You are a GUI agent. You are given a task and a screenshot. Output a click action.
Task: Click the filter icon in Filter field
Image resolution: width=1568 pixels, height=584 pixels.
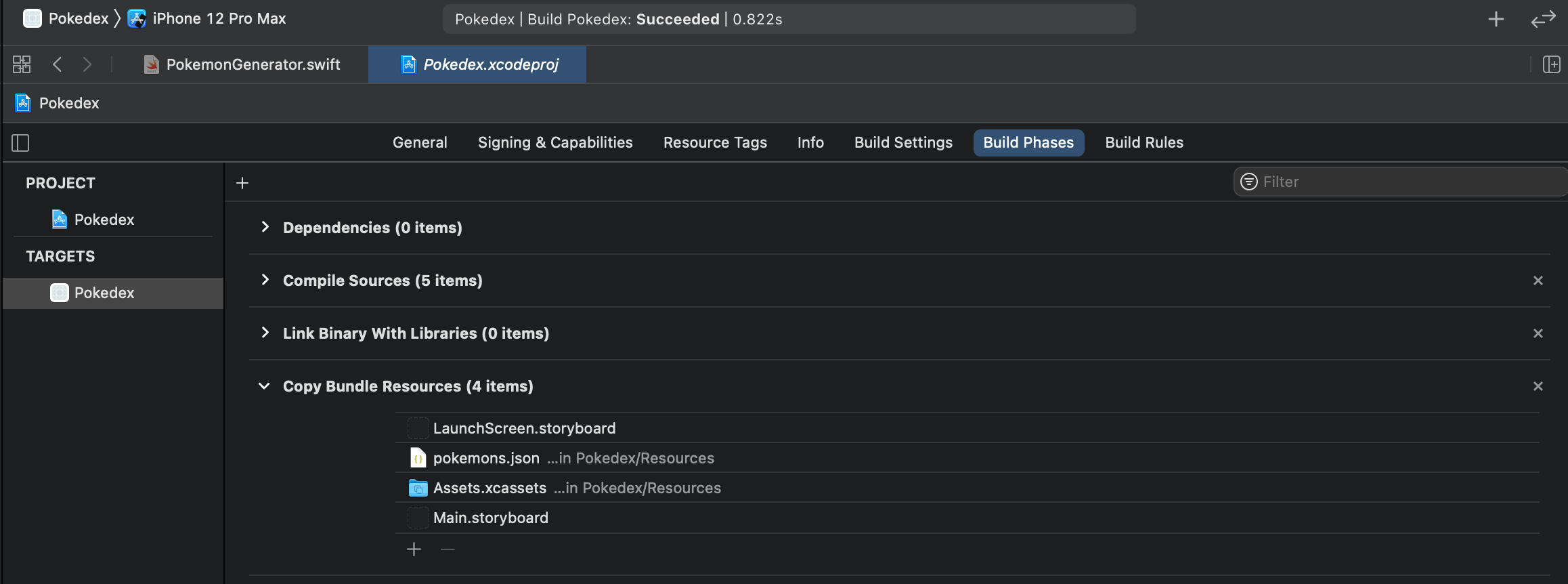pos(1249,182)
